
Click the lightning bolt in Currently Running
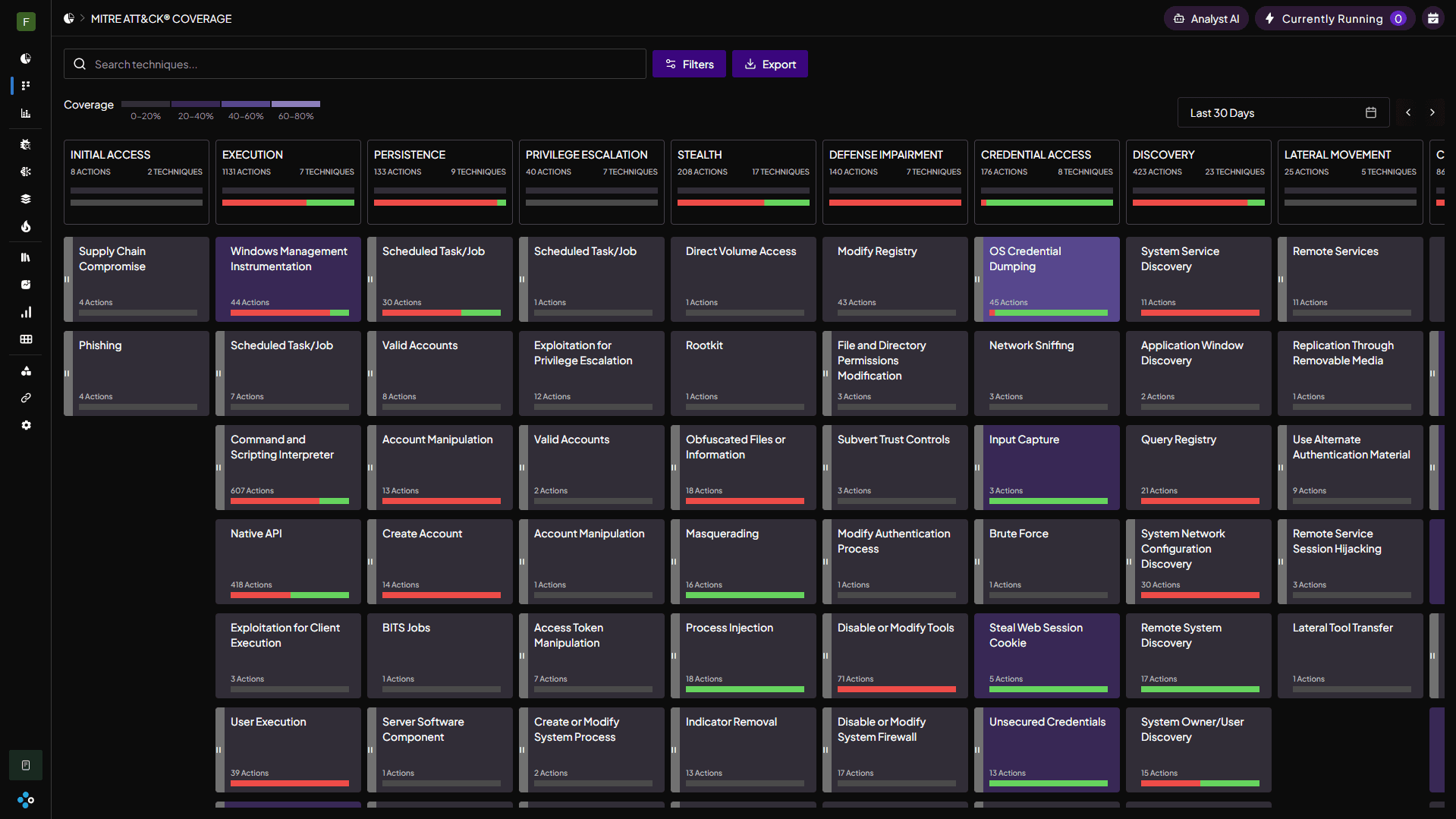click(x=1269, y=18)
